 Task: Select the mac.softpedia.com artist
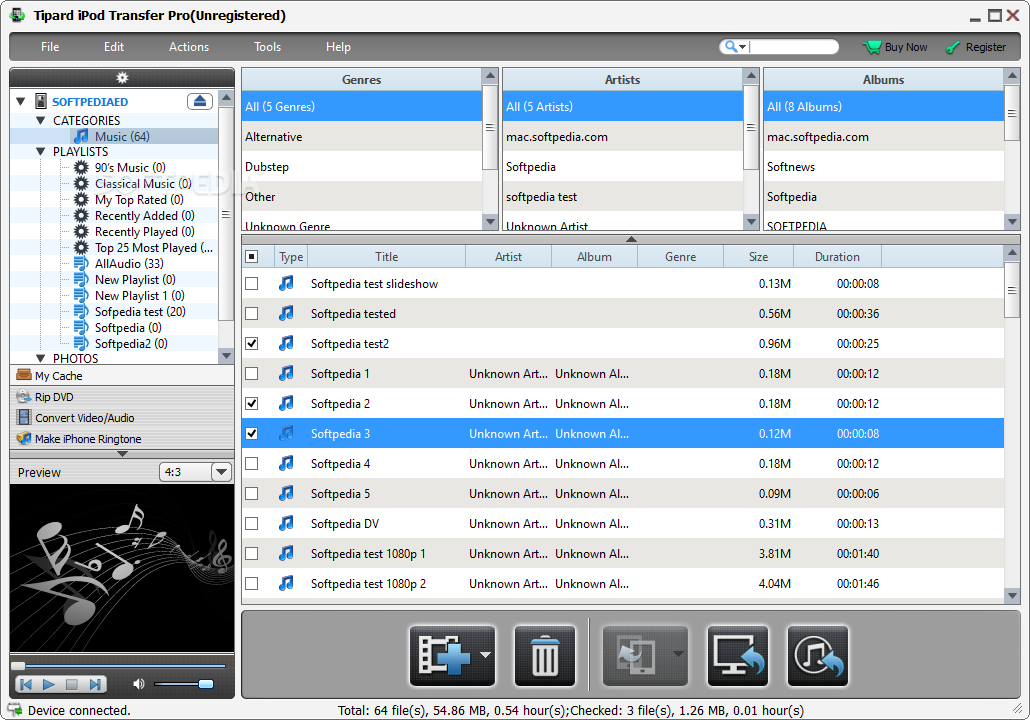[622, 137]
